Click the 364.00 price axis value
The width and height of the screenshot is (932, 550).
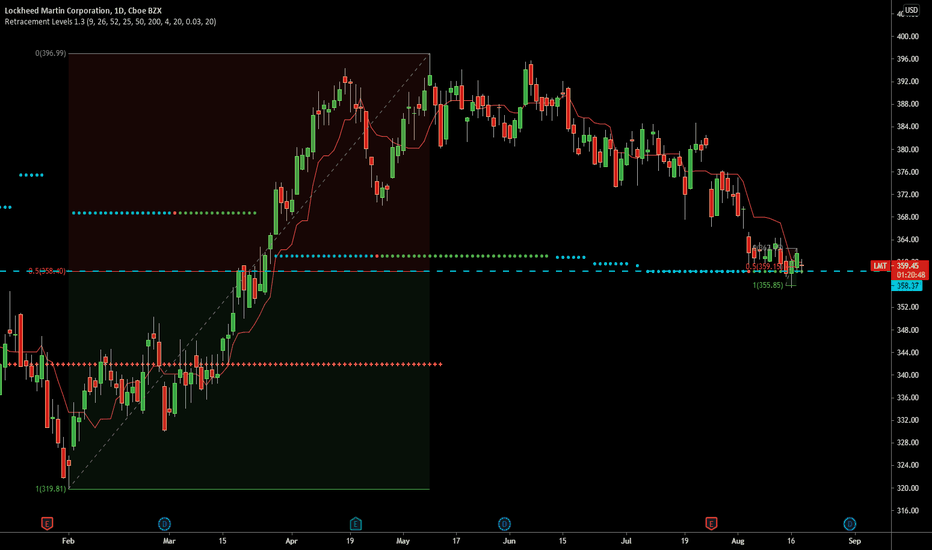(x=908, y=240)
